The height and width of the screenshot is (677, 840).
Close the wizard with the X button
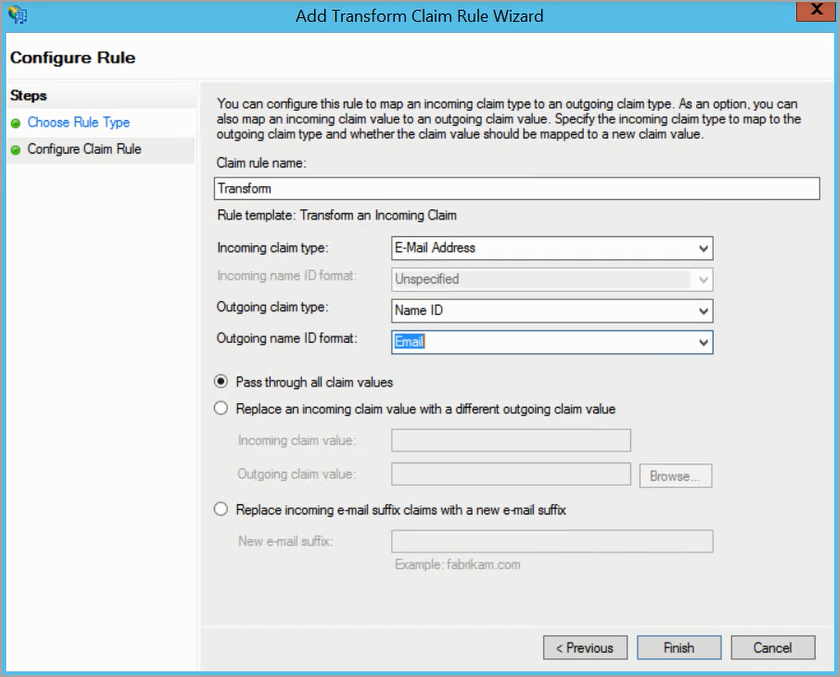(811, 13)
